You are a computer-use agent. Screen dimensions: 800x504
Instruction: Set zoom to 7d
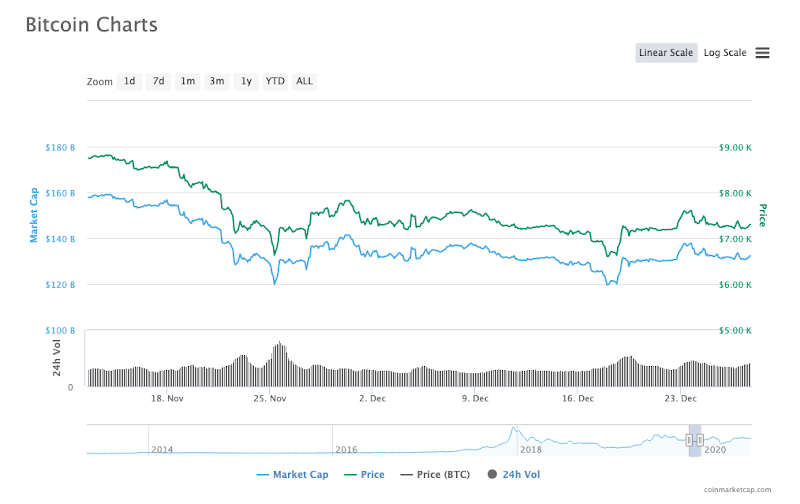point(159,81)
